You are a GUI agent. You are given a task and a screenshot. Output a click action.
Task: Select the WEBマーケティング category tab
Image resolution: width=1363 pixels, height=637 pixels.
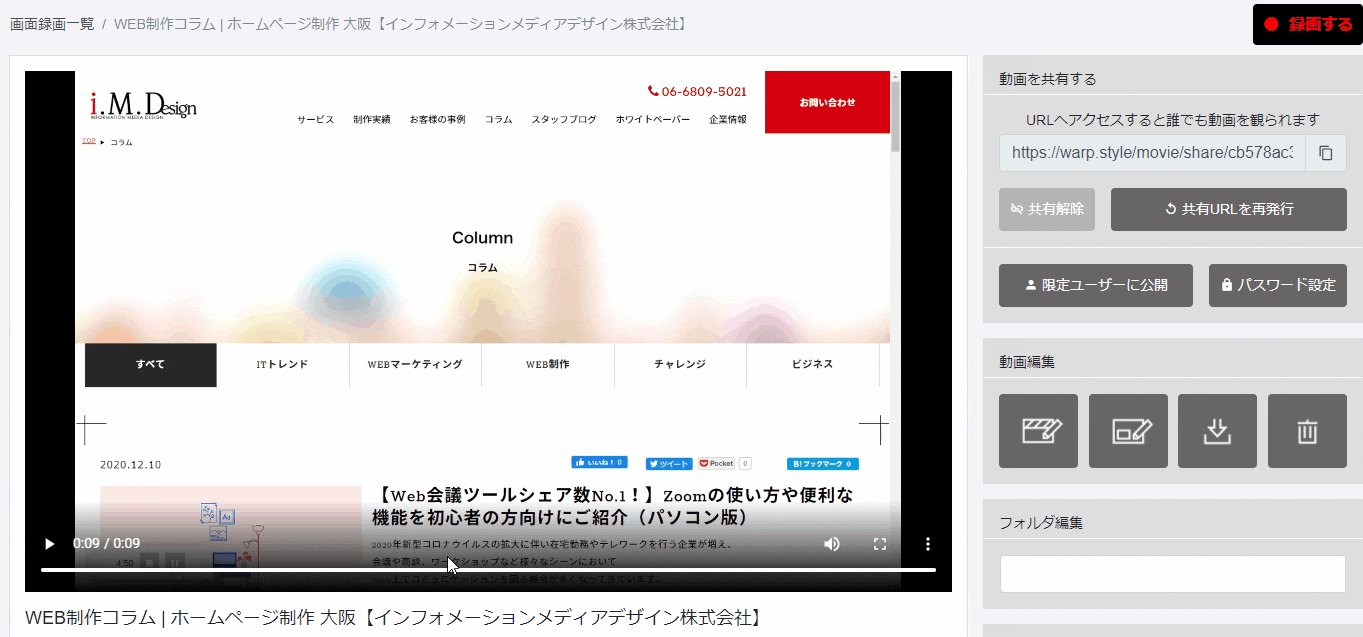(415, 365)
